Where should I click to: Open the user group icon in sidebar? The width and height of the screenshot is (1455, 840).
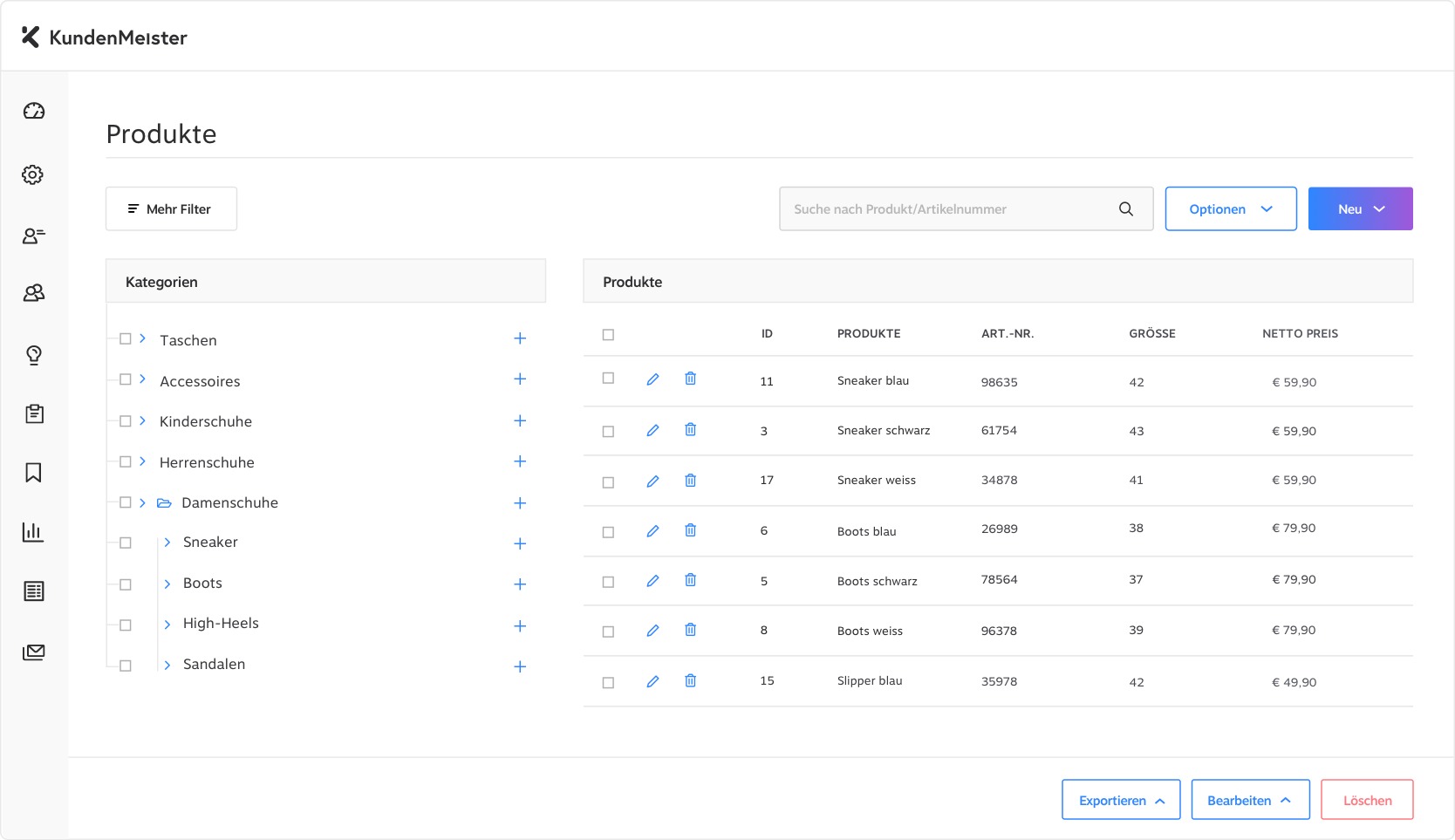tap(34, 293)
